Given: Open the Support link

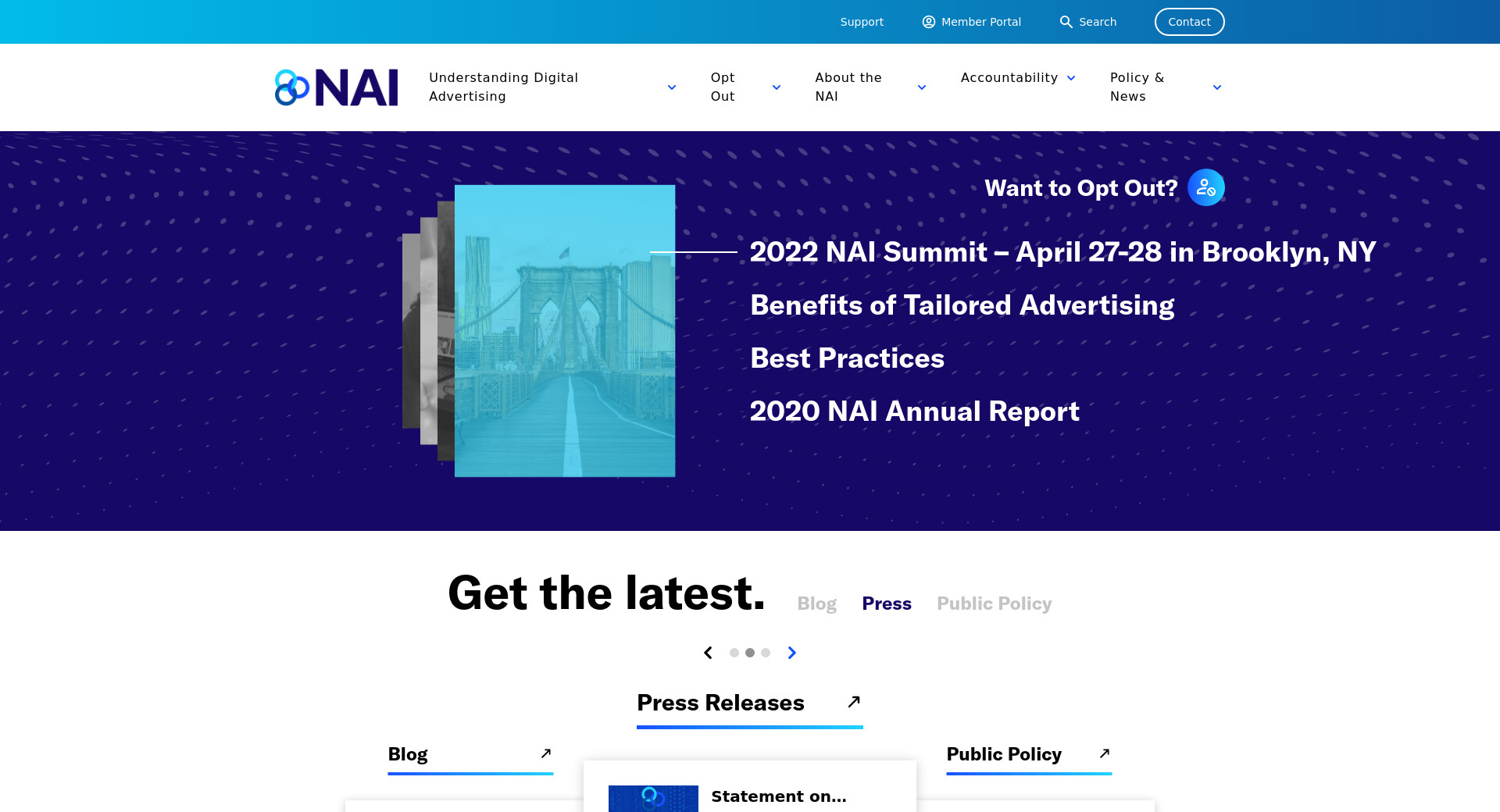Looking at the screenshot, I should tap(862, 22).
